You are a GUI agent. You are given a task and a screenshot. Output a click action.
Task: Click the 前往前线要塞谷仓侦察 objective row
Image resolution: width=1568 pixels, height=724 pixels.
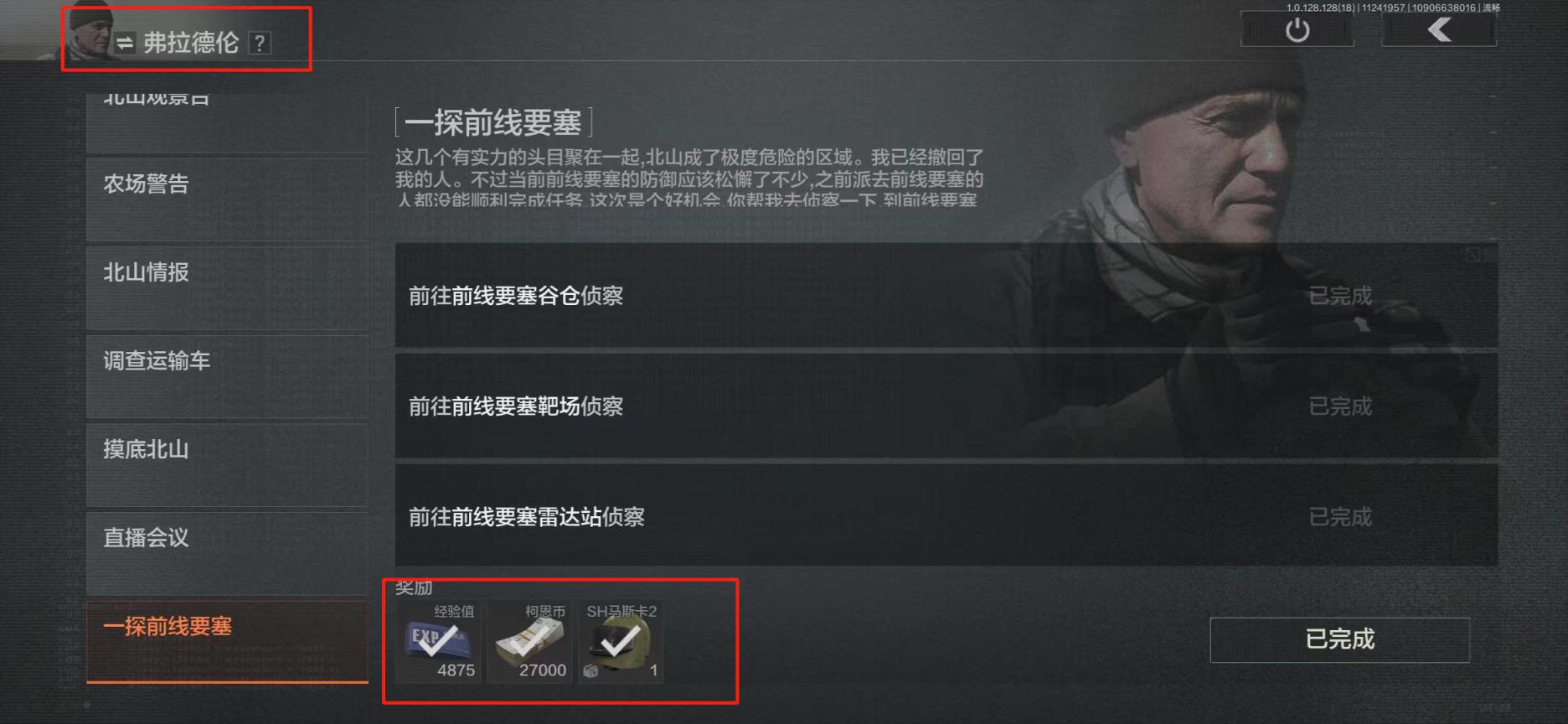pyautogui.click(x=946, y=295)
